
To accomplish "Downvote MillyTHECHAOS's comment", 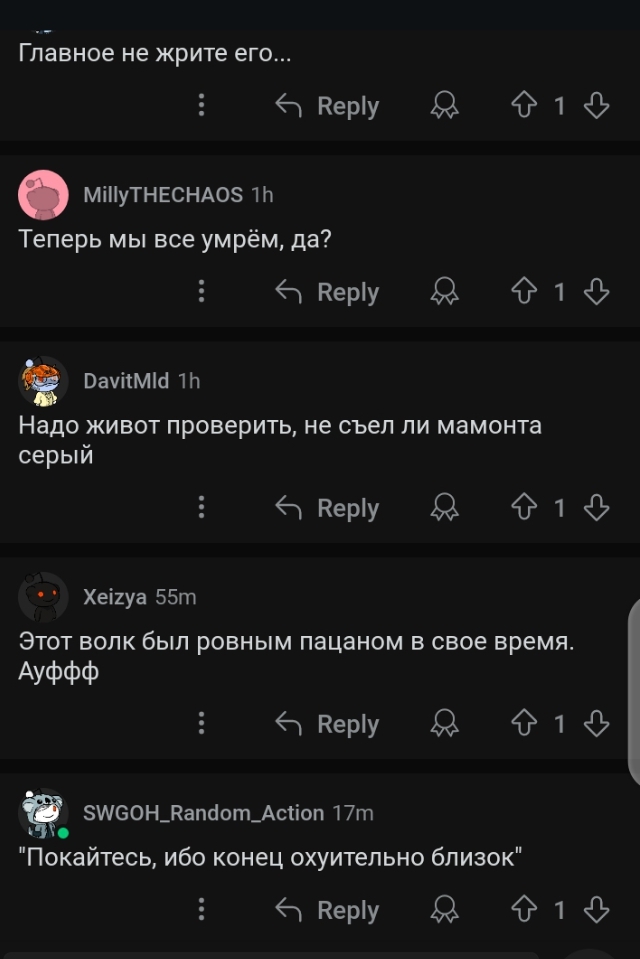I will (596, 292).
